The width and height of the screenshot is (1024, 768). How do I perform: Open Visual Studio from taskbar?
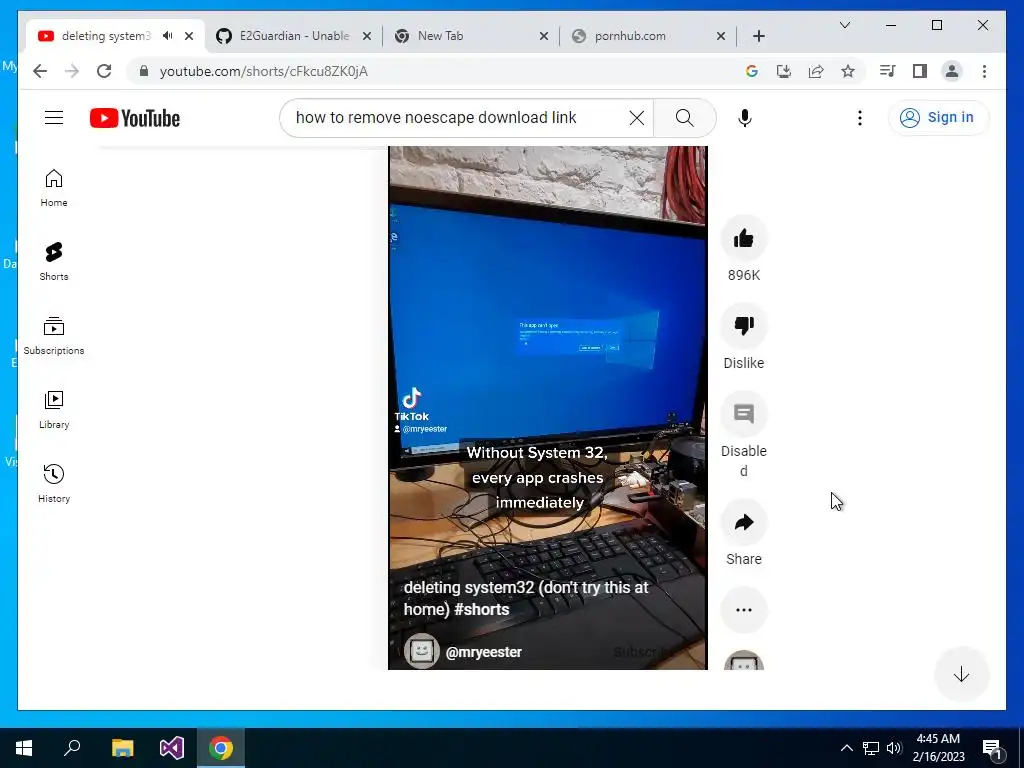(x=172, y=748)
